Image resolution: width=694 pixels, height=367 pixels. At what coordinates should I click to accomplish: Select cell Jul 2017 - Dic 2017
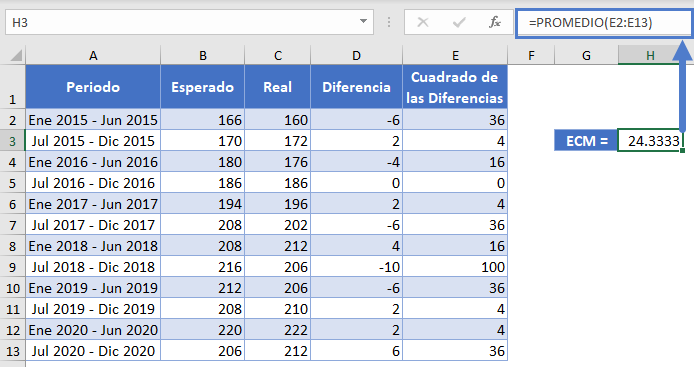click(93, 225)
